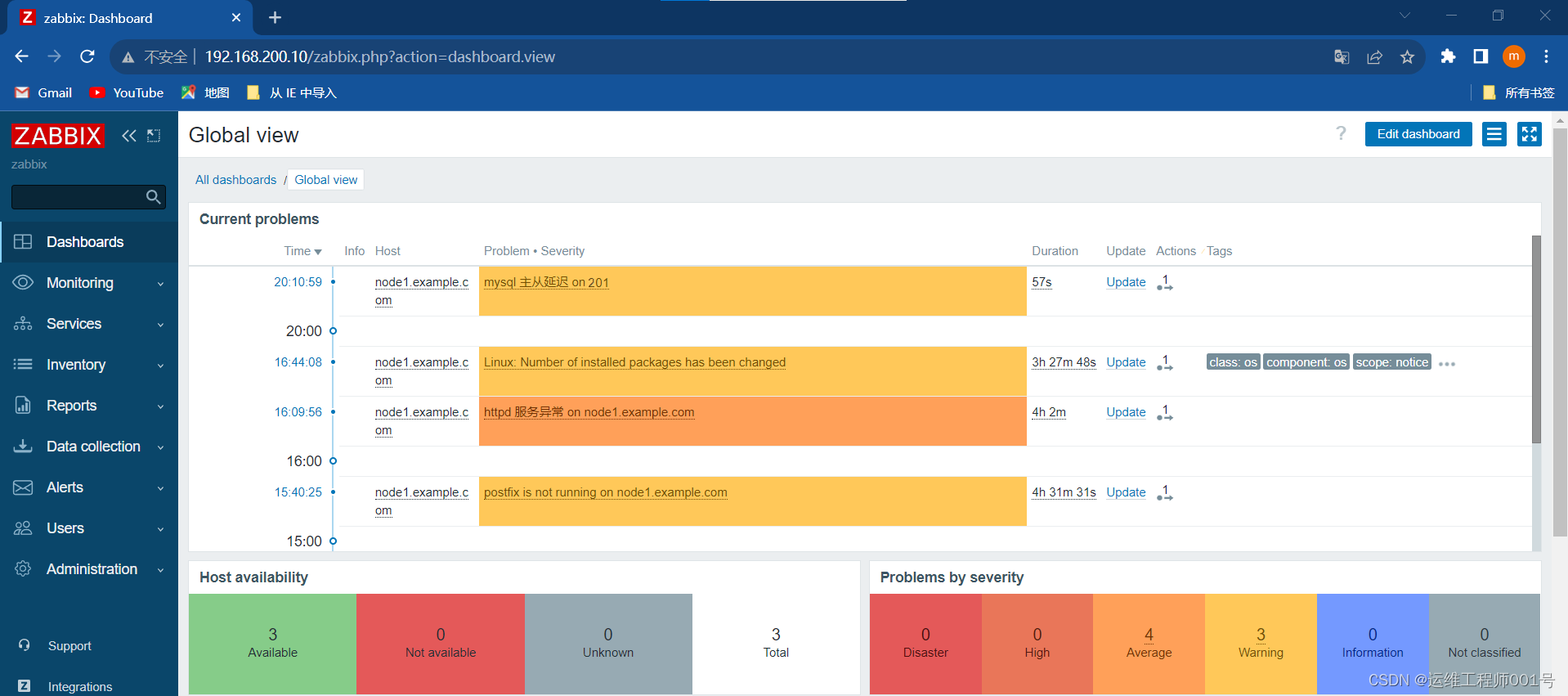This screenshot has height=696, width=1568.
Task: Expand the Users menu section
Action: tap(89, 528)
